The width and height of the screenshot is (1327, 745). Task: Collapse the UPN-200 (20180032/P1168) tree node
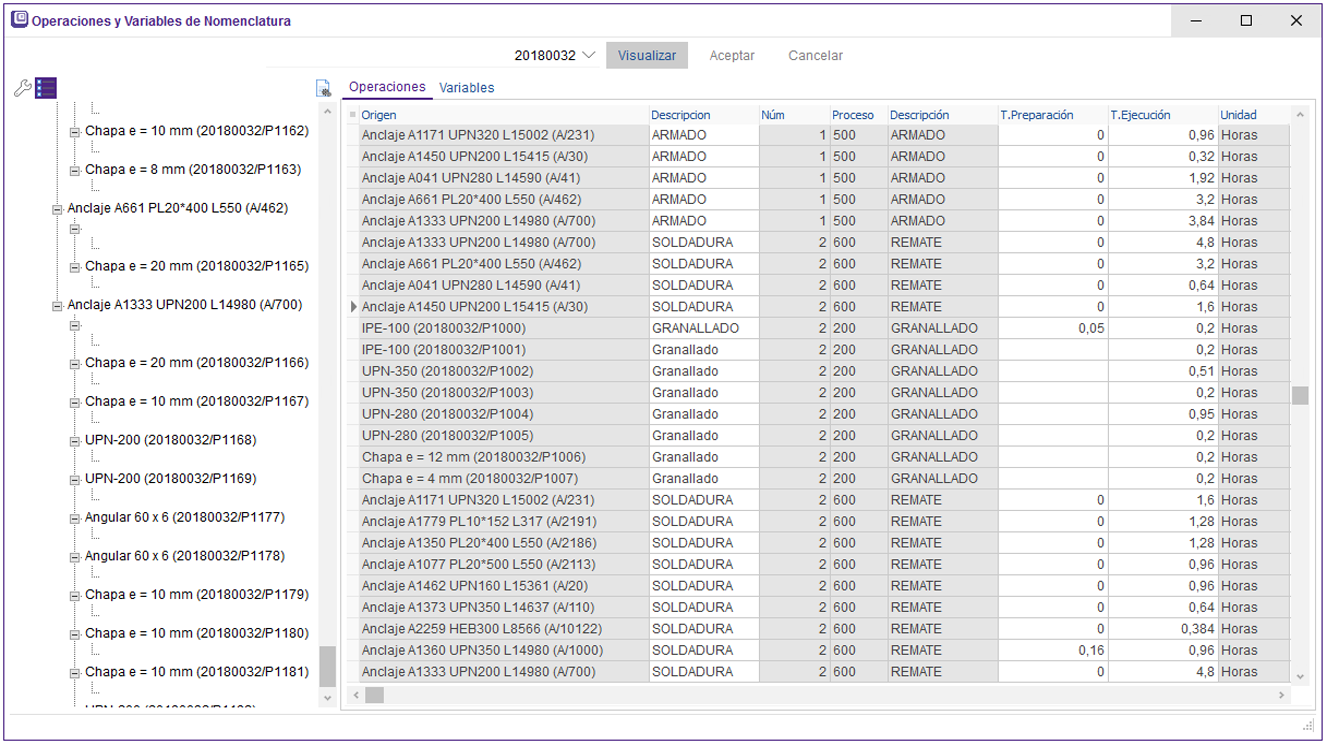(x=74, y=441)
